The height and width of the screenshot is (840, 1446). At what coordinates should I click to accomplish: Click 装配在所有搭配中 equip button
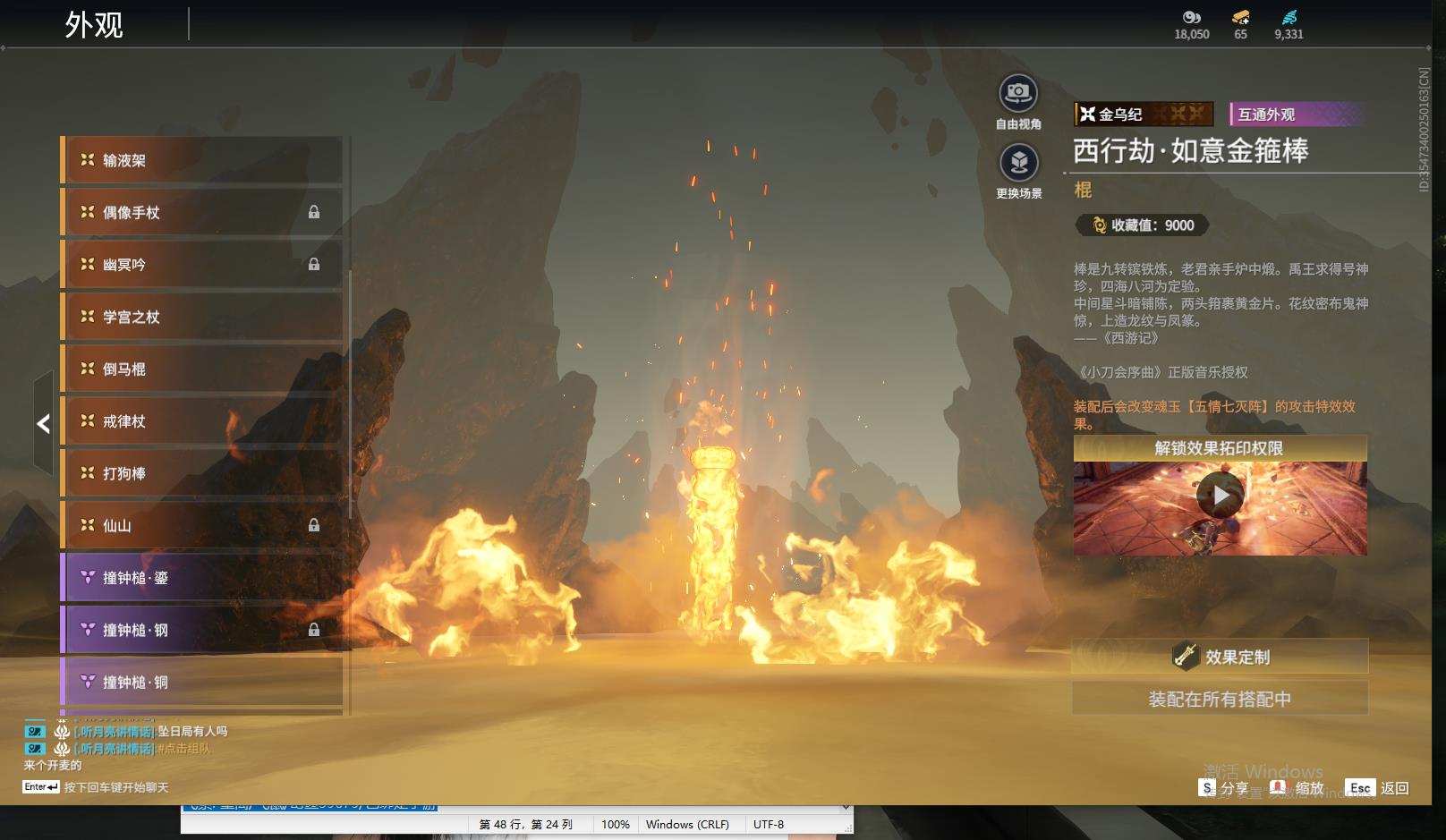(1220, 699)
